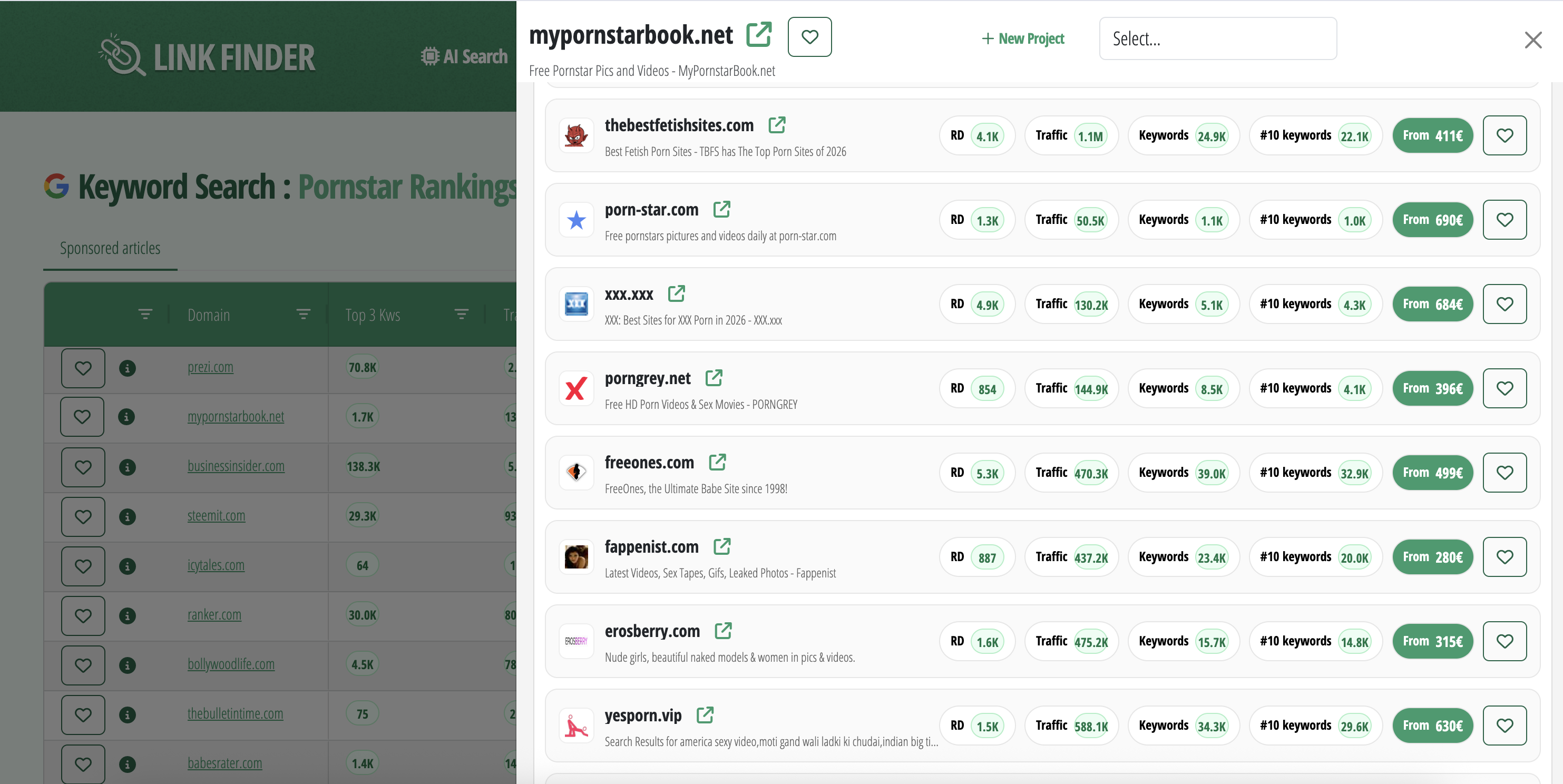Click the From 280€ price button
Screen dimensions: 1563x784
click(x=1432, y=557)
